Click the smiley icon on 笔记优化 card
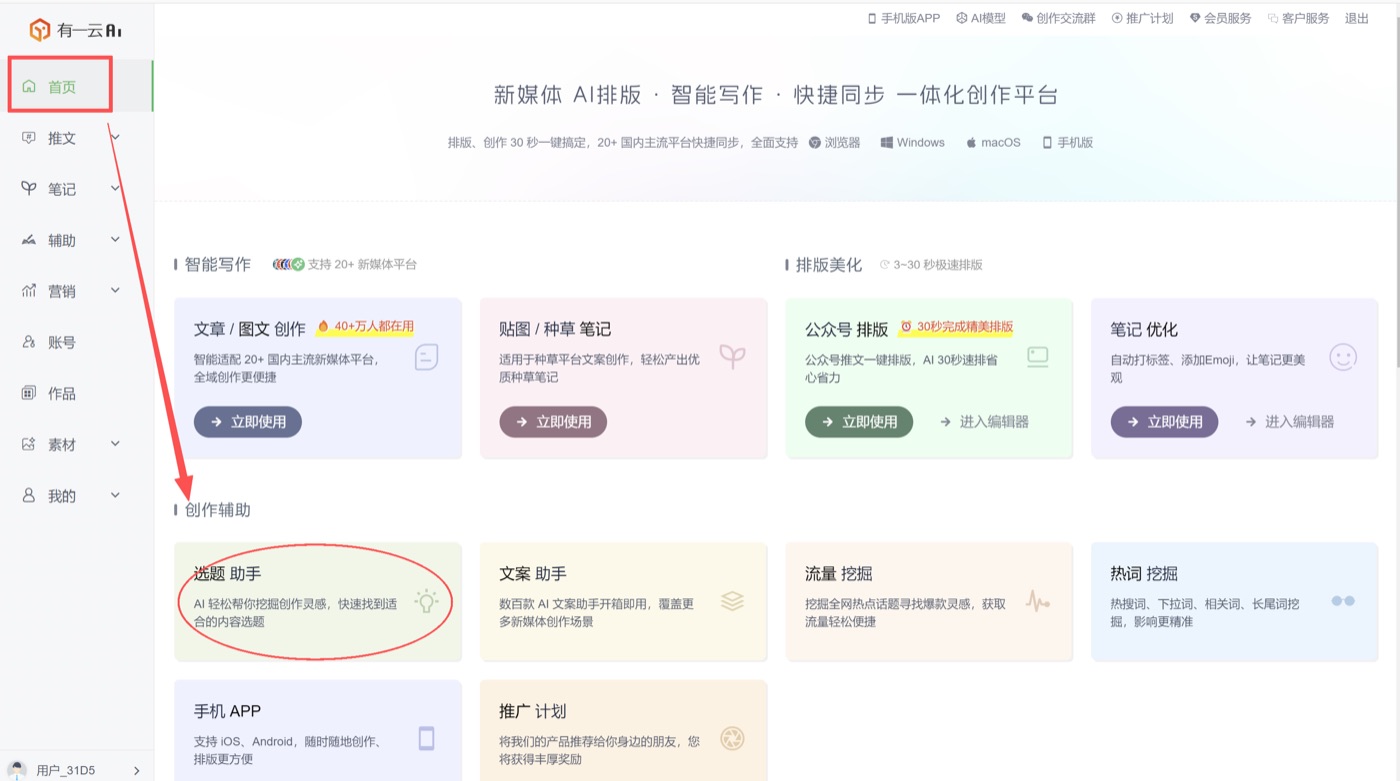 1343,357
